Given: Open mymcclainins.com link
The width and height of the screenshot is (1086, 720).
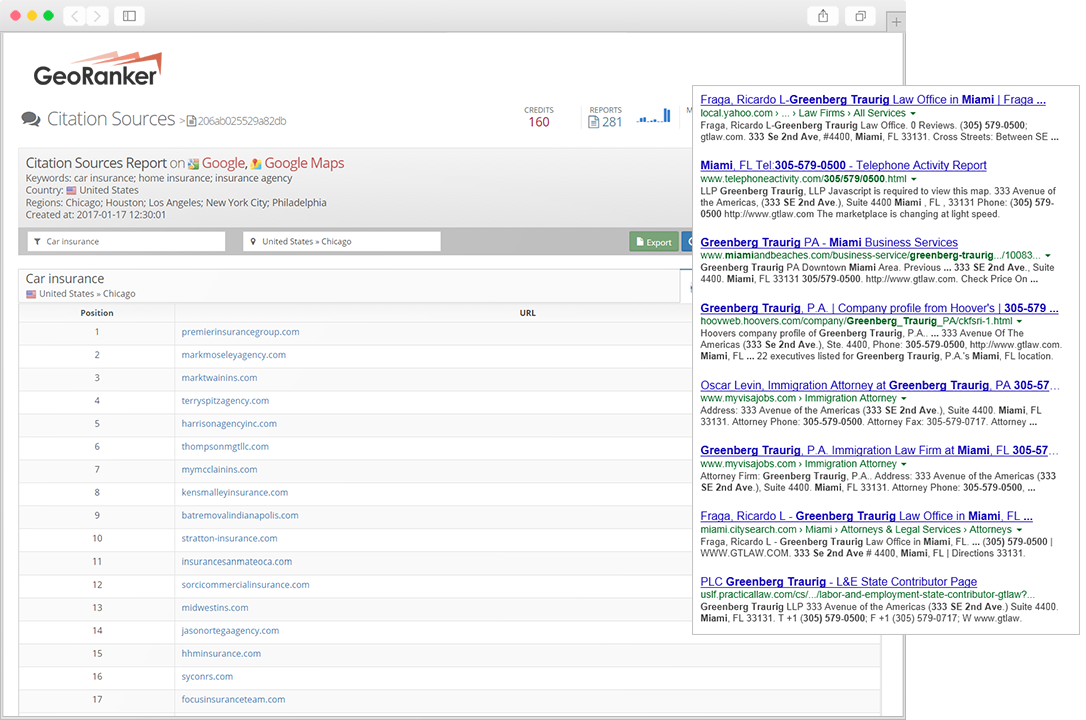Looking at the screenshot, I should pyautogui.click(x=219, y=469).
